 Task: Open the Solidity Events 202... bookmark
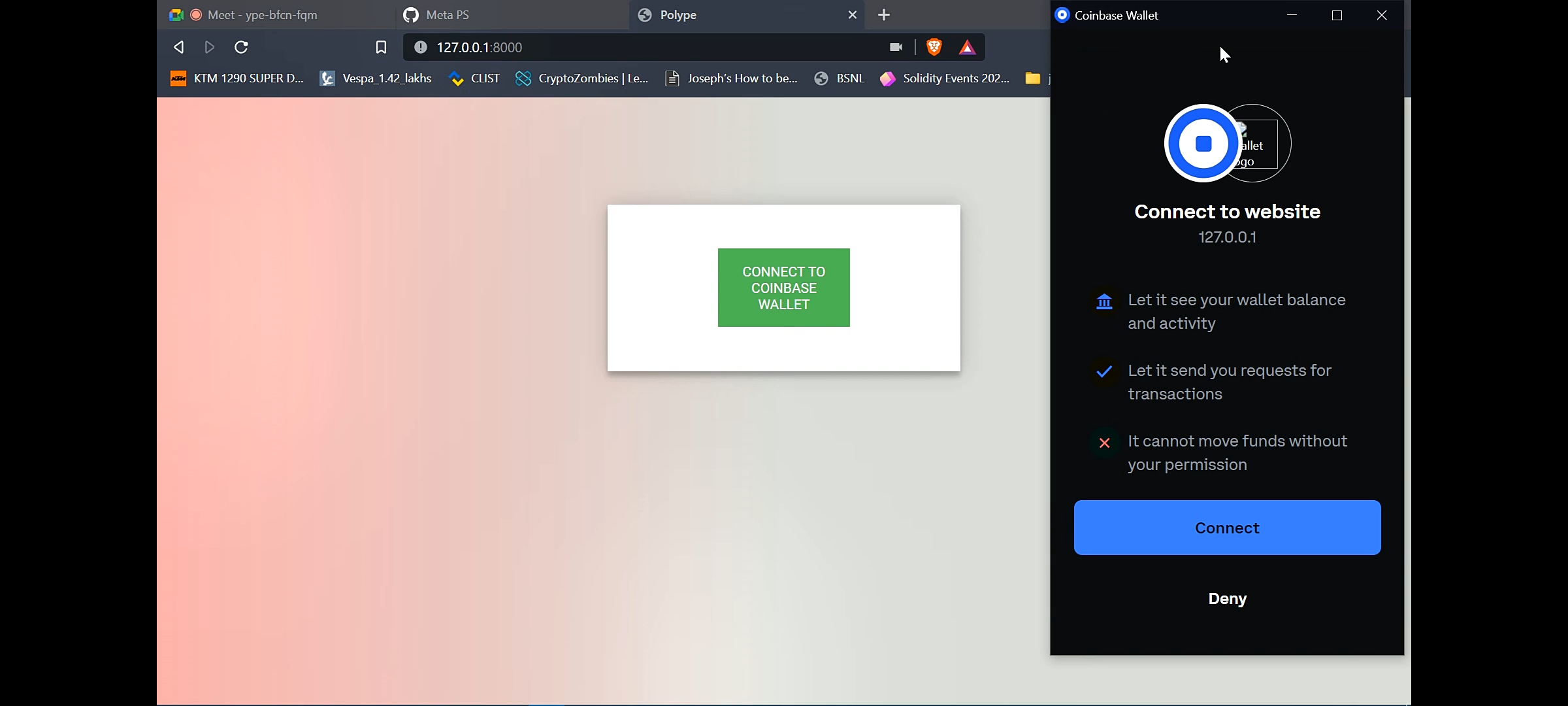(945, 78)
